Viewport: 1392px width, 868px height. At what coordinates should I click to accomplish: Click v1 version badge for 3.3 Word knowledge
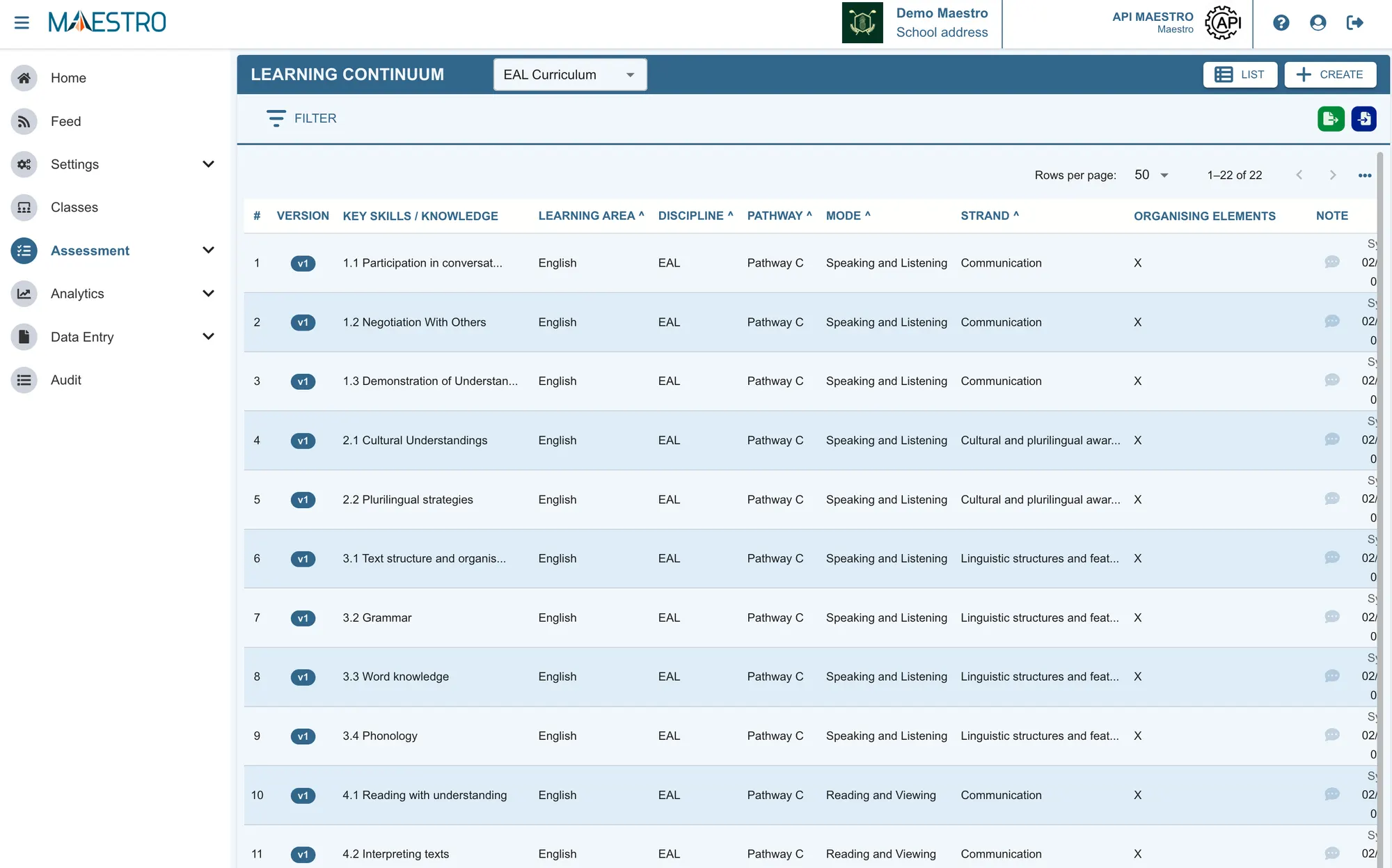tap(303, 677)
